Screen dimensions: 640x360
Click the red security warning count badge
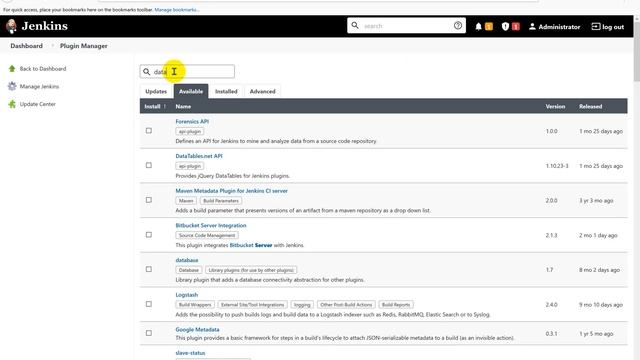point(516,27)
